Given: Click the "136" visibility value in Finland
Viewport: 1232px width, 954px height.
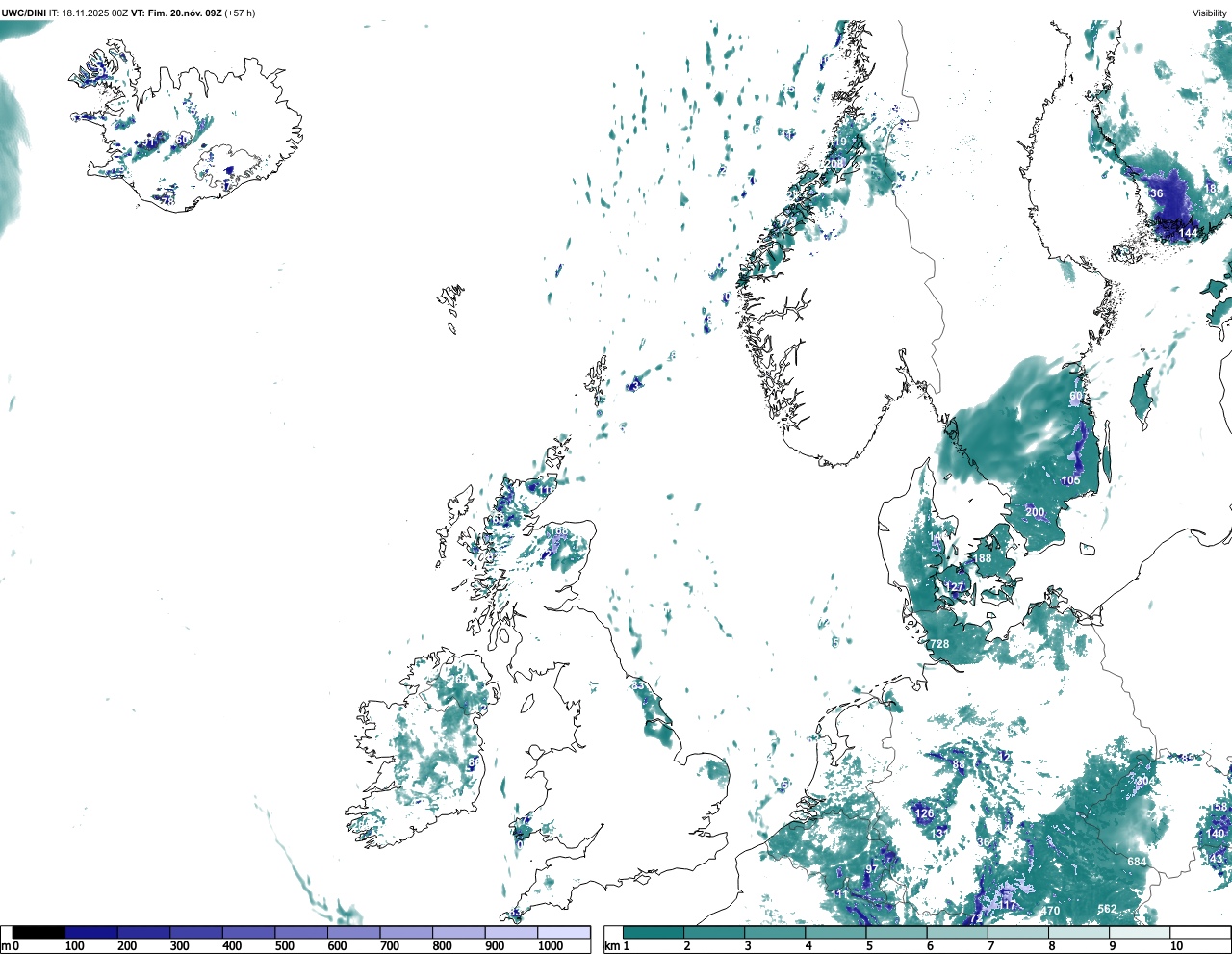Looking at the screenshot, I should pyautogui.click(x=1153, y=193).
